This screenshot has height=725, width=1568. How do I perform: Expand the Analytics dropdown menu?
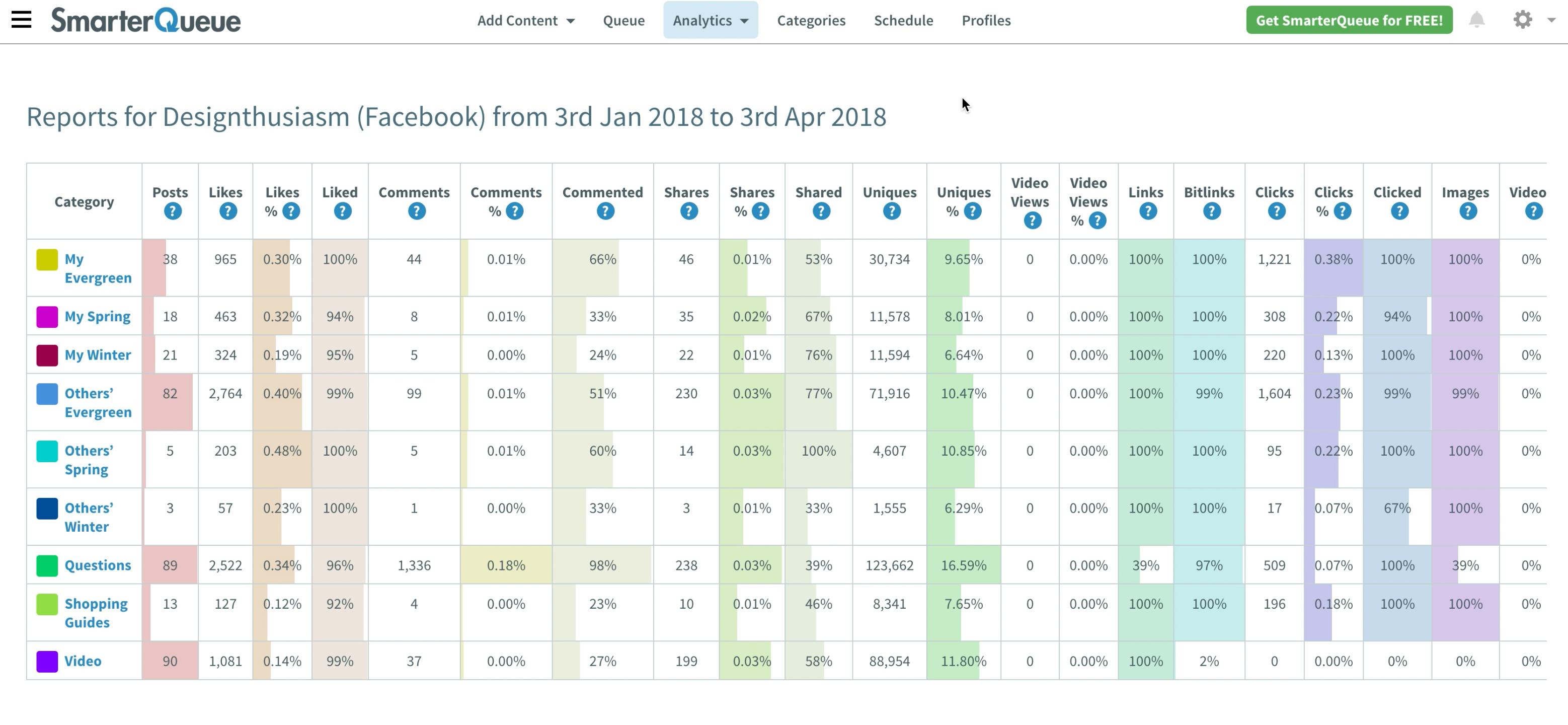pos(711,20)
